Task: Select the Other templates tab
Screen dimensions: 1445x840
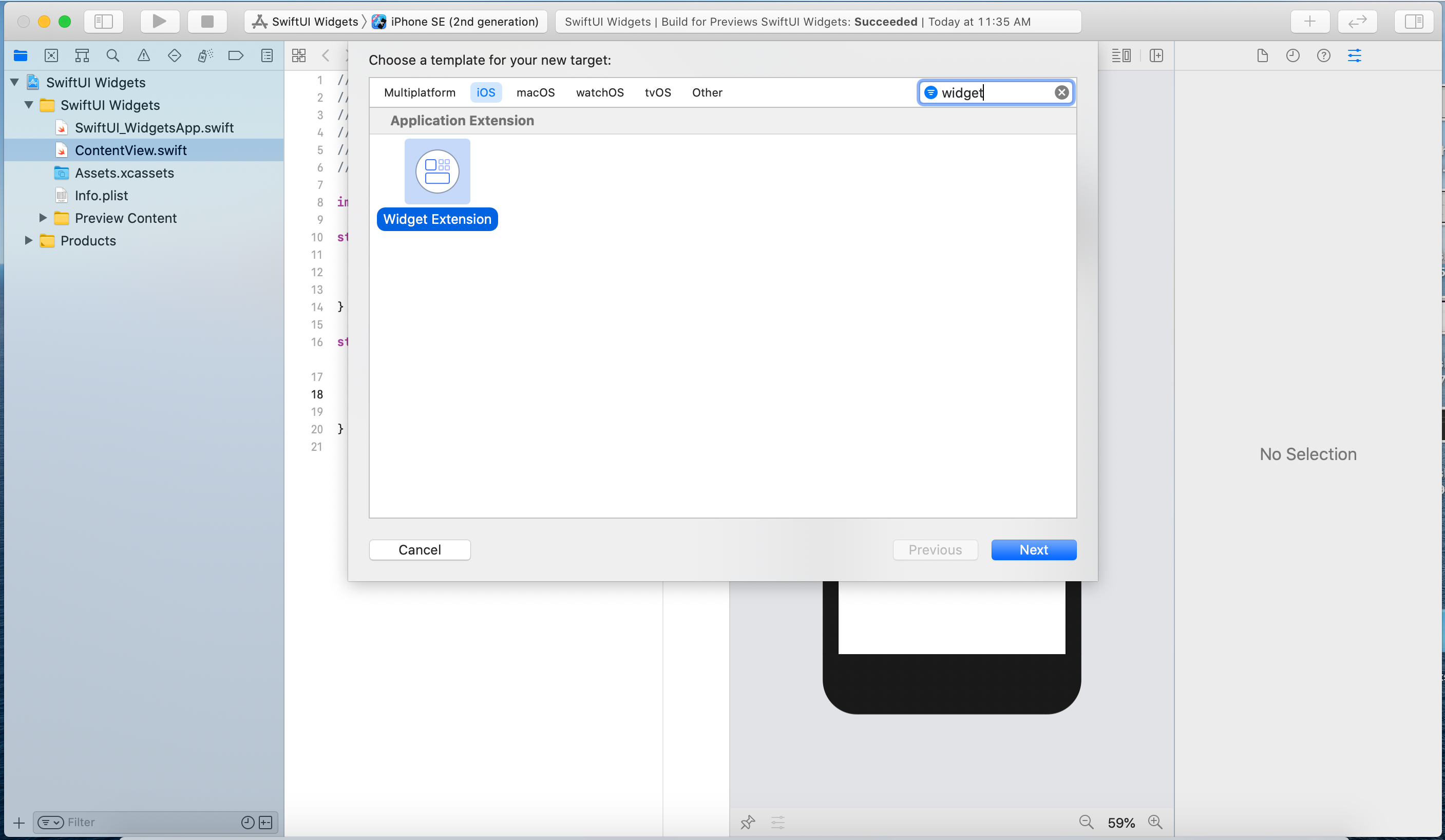Action: pos(707,92)
